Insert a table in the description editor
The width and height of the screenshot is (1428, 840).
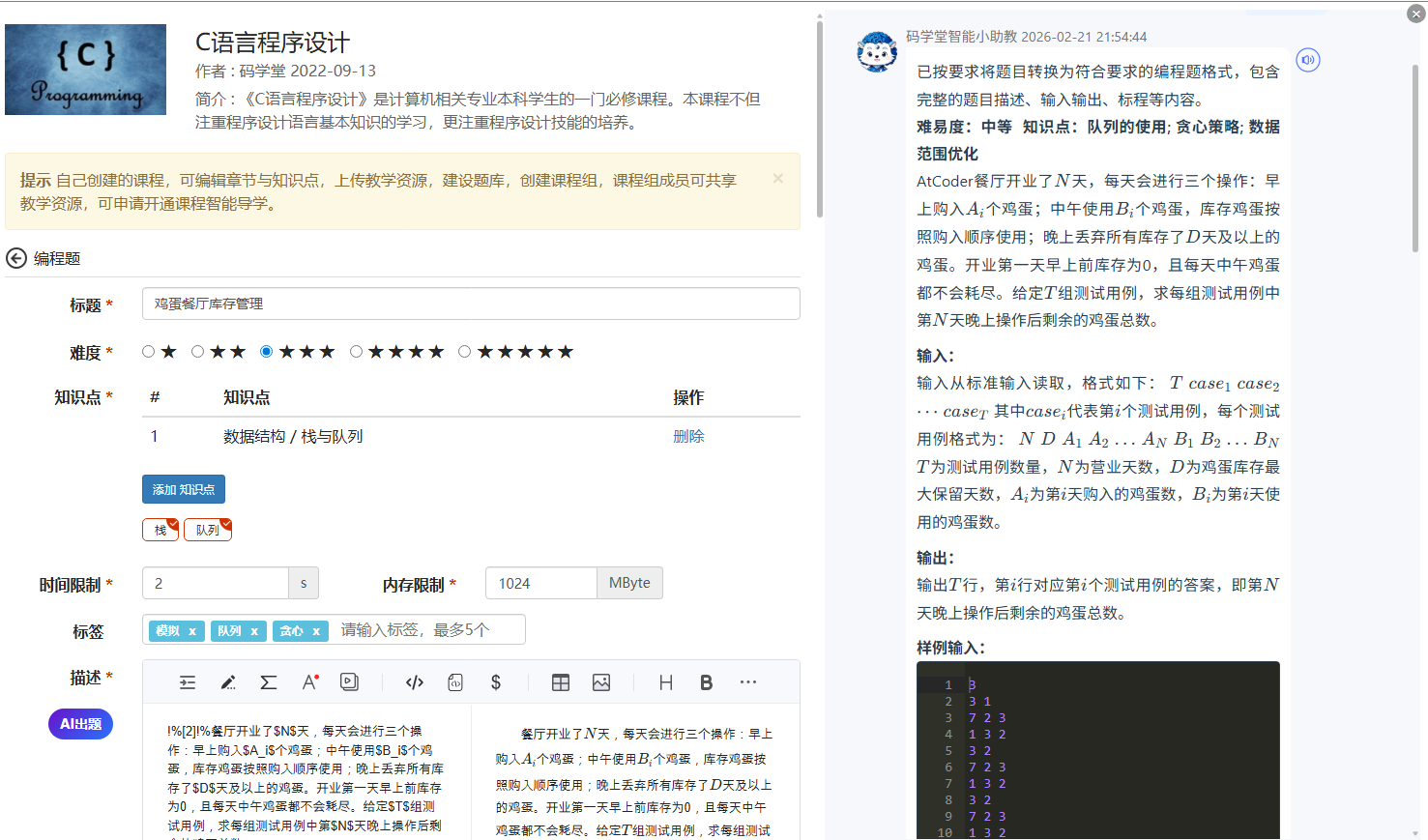pos(561,682)
